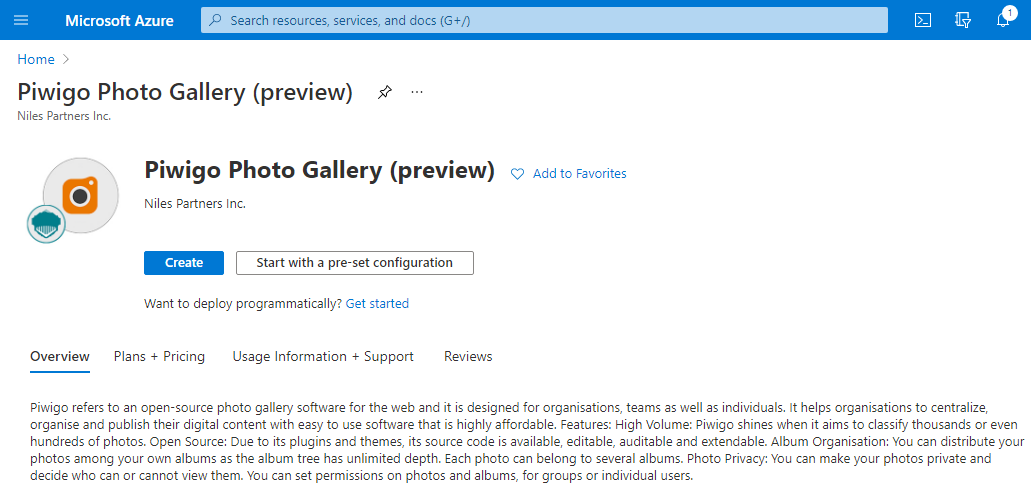Viewport: 1031px width, 489px height.
Task: Click the Piwigo camera logo
Action: click(81, 196)
